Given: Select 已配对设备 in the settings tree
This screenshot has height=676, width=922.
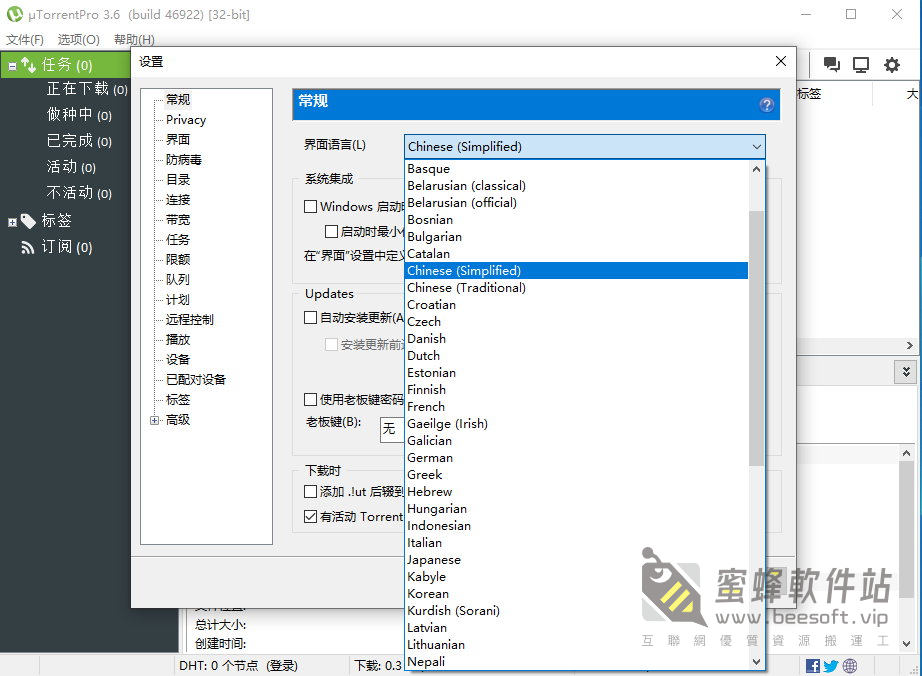Looking at the screenshot, I should click(196, 379).
